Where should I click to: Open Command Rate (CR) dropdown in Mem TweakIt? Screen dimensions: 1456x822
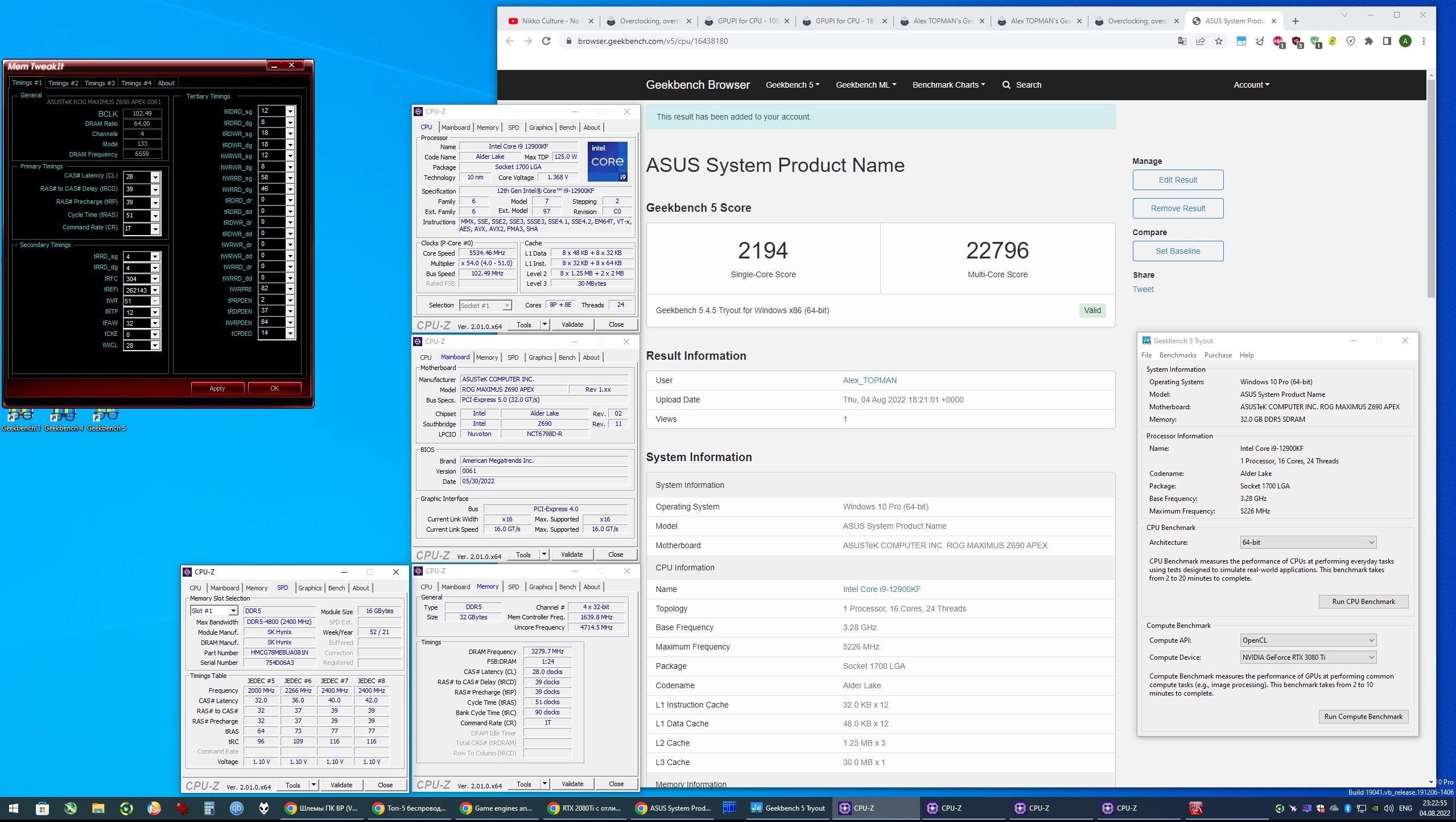[155, 229]
